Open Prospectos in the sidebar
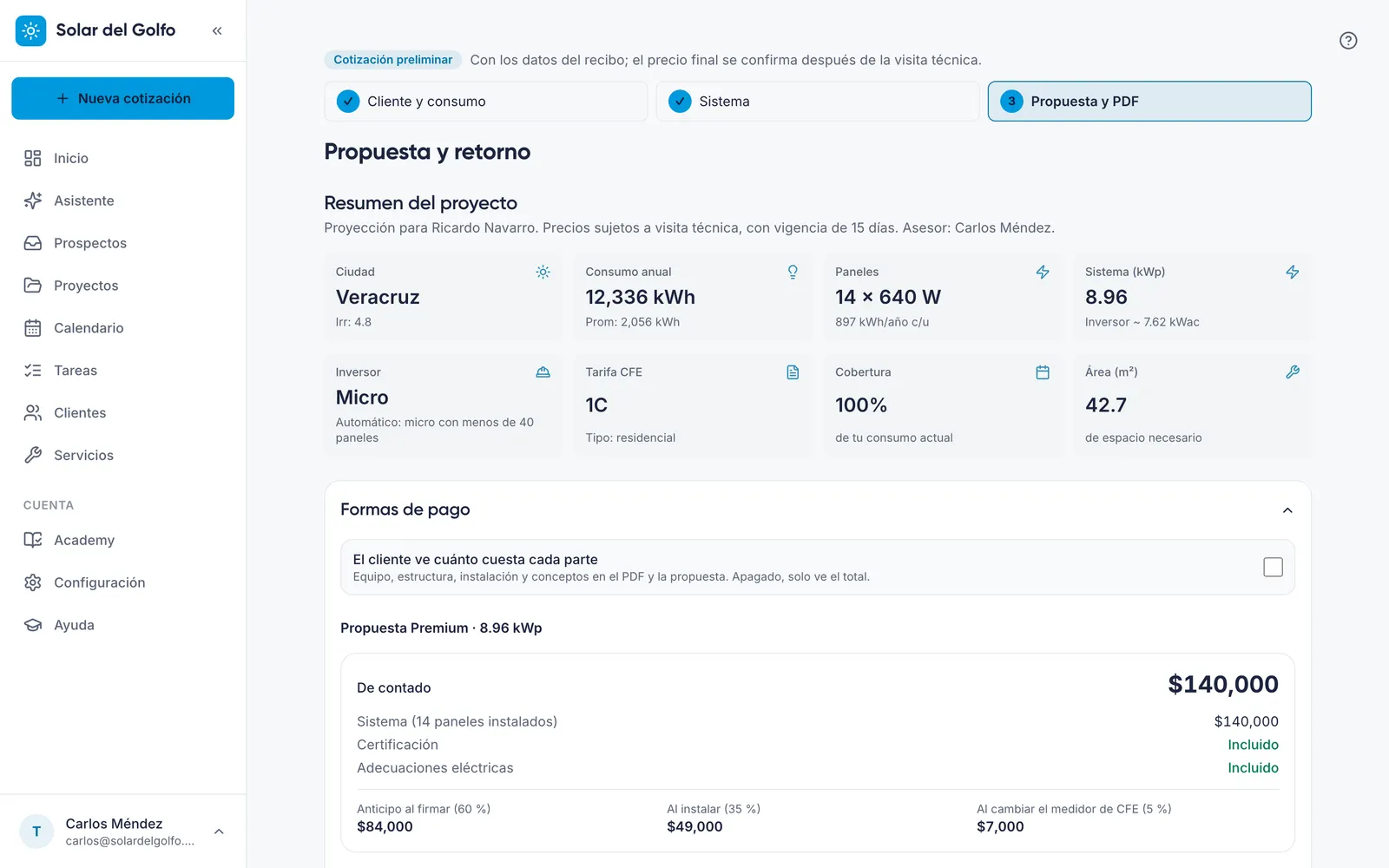Image resolution: width=1389 pixels, height=868 pixels. (x=123, y=243)
